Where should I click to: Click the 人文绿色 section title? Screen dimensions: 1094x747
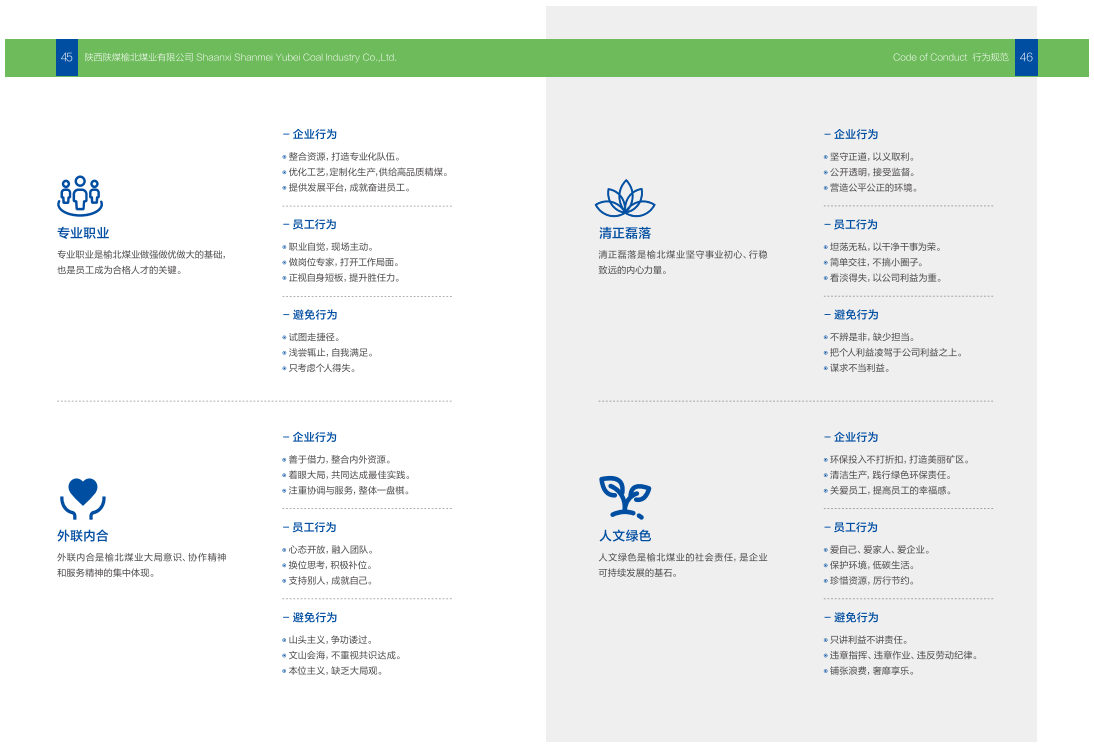(625, 536)
